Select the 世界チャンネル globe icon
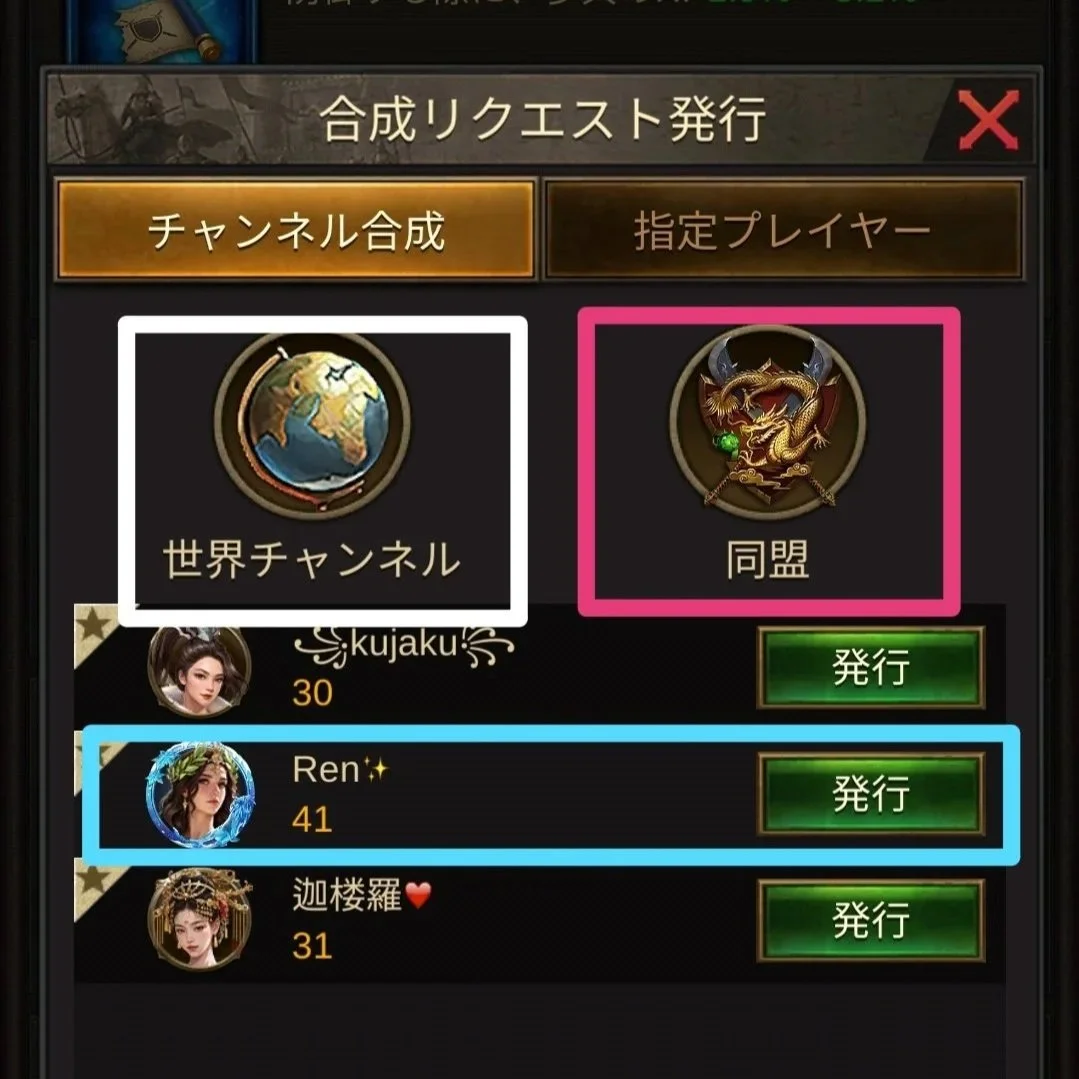 pos(313,422)
